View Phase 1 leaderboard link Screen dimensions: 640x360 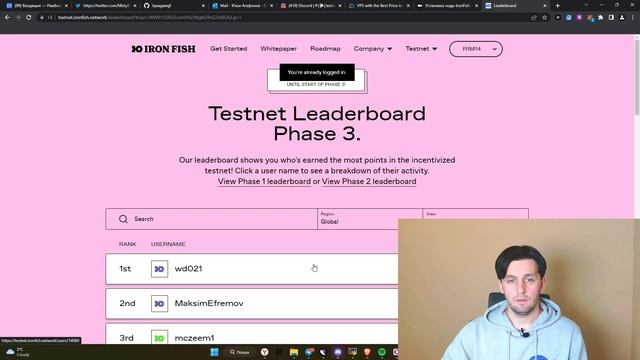[x=264, y=181]
